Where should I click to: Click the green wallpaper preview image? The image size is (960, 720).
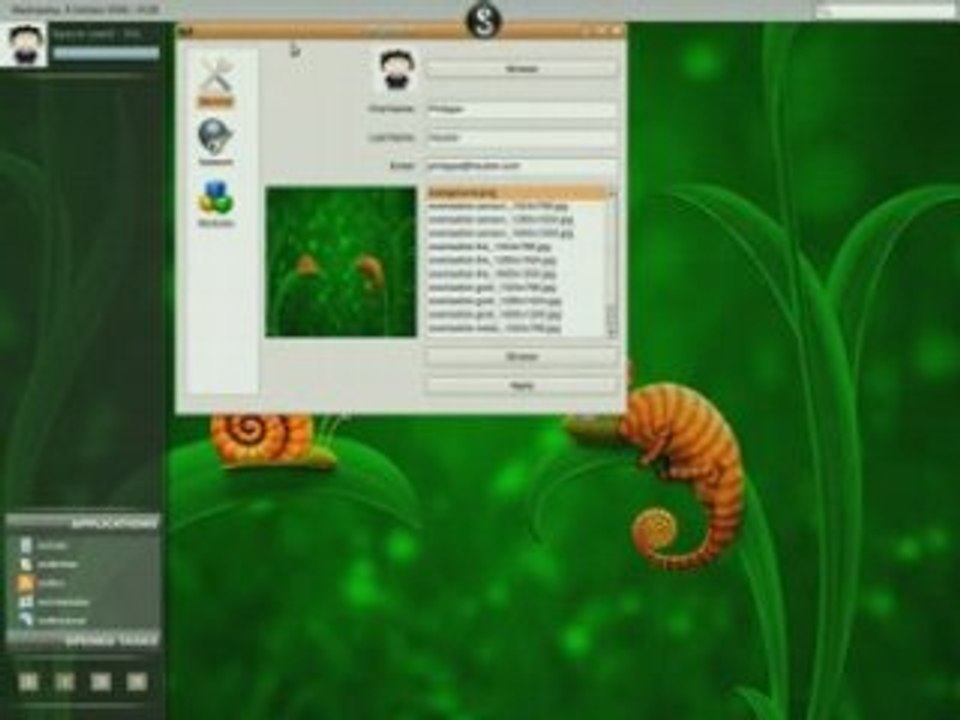pyautogui.click(x=341, y=262)
